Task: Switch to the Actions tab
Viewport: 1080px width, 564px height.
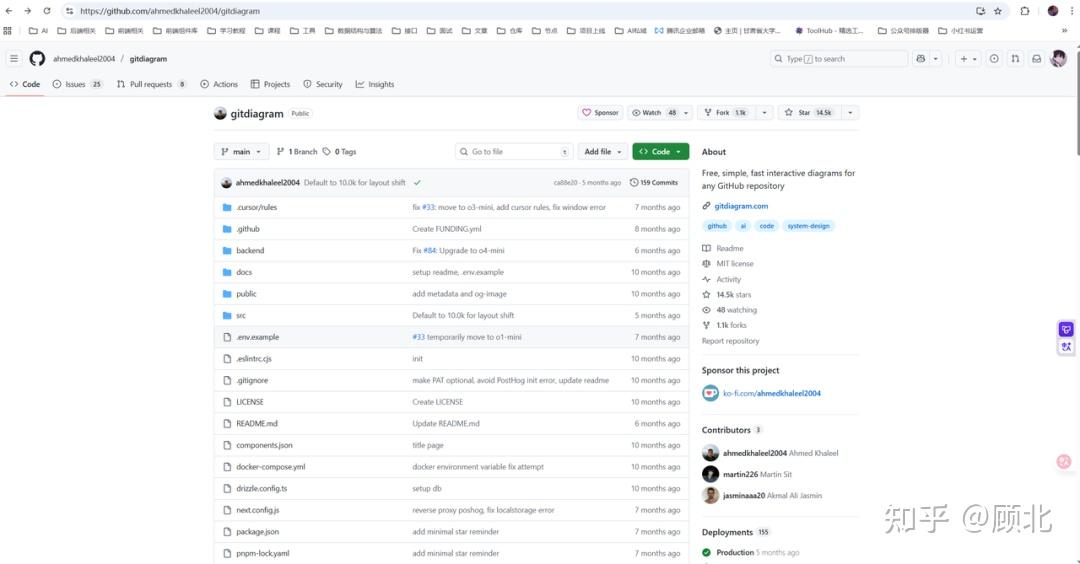Action: (219, 84)
